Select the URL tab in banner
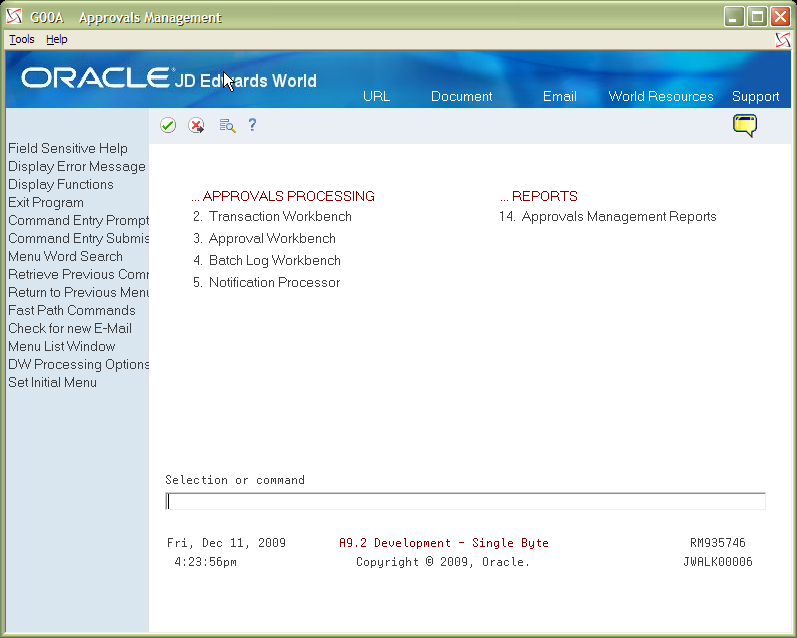 click(x=376, y=96)
